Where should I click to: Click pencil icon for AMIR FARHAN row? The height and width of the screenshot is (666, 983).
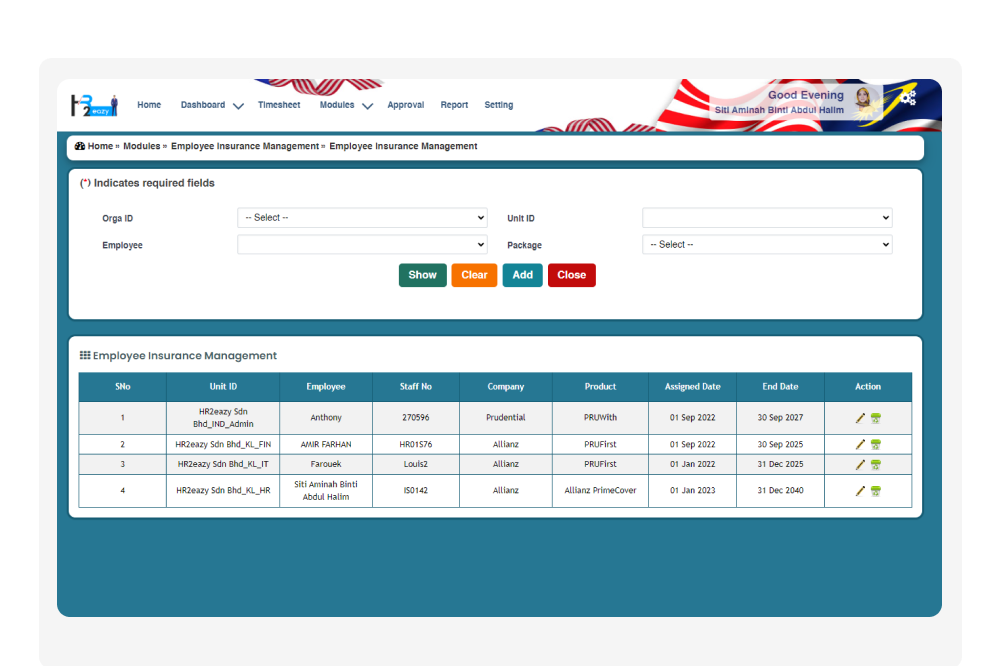[860, 445]
